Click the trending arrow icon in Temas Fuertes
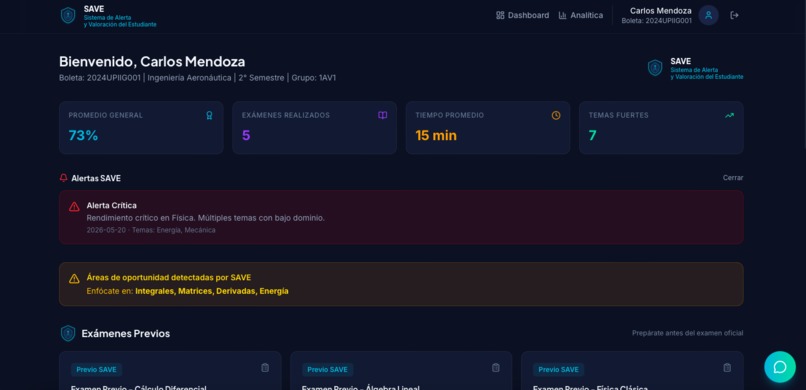This screenshot has height=390, width=806. tap(729, 116)
